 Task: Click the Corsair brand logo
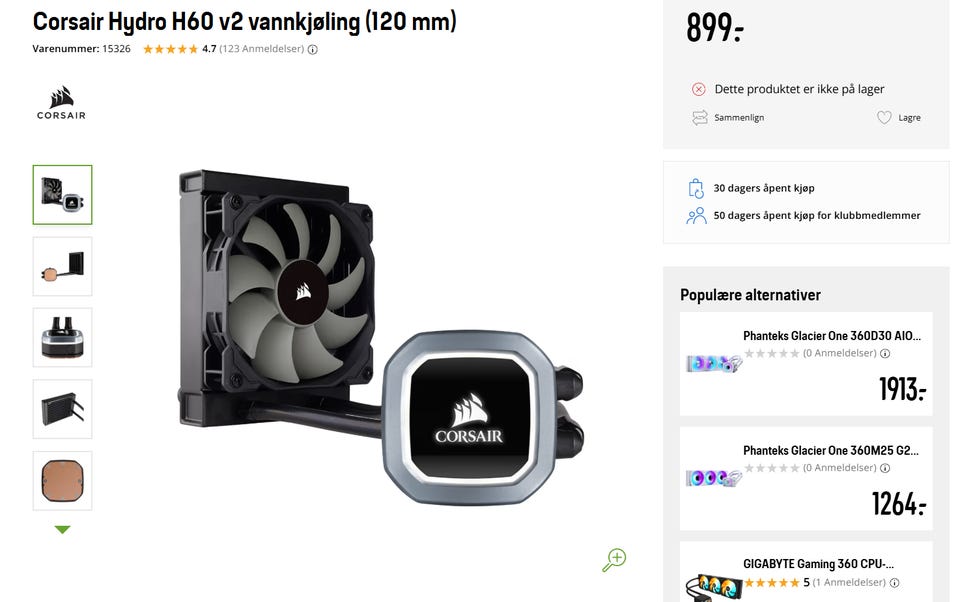click(61, 103)
